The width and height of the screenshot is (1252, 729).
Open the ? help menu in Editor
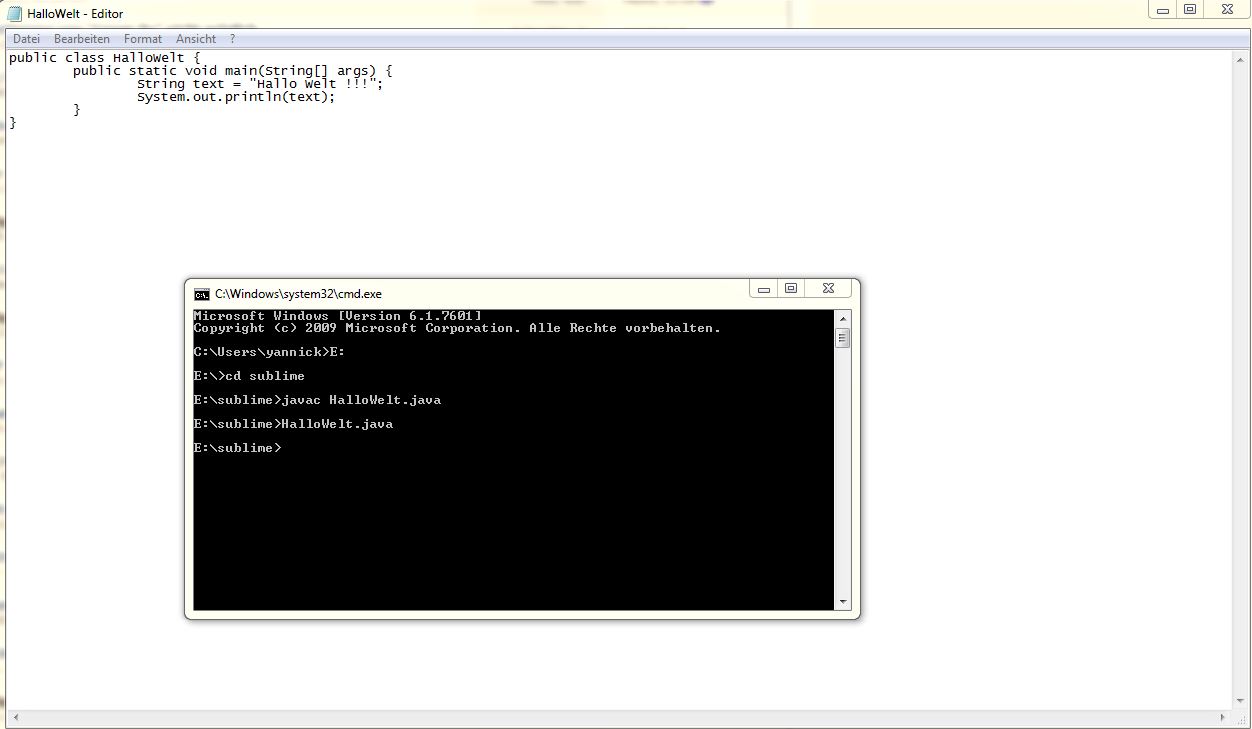tap(232, 39)
